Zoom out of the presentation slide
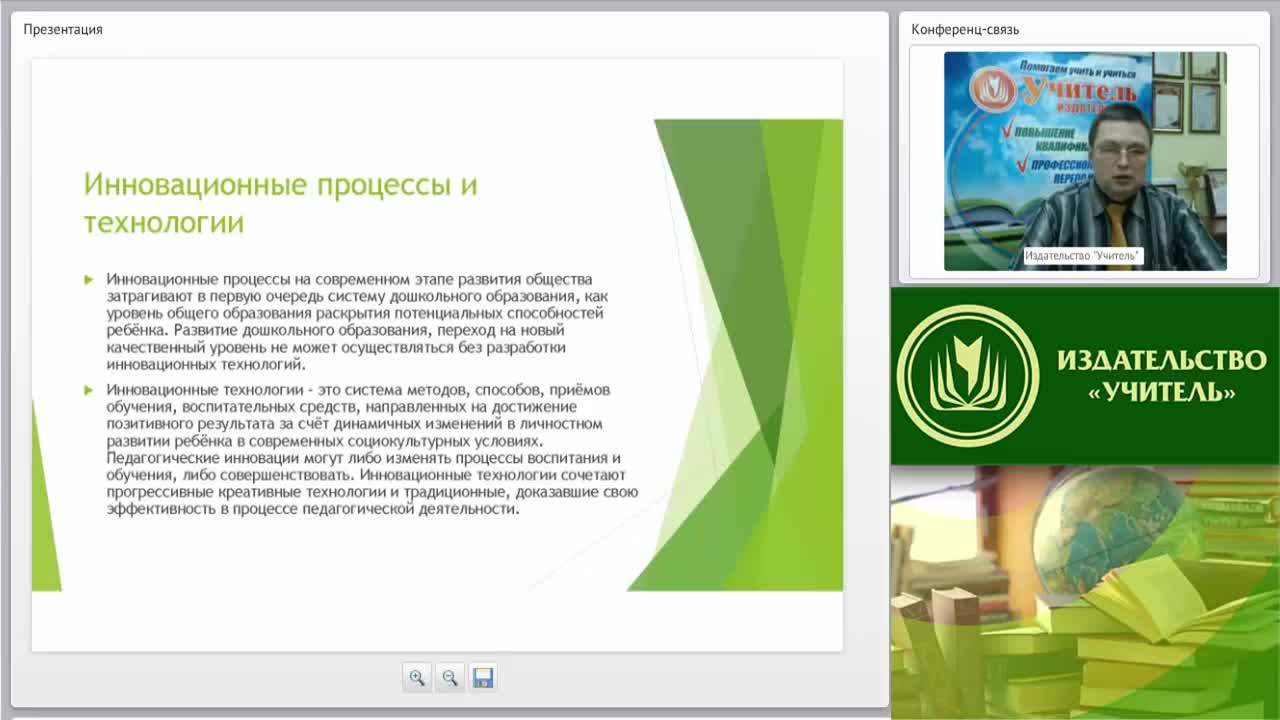The height and width of the screenshot is (720, 1280). click(450, 677)
